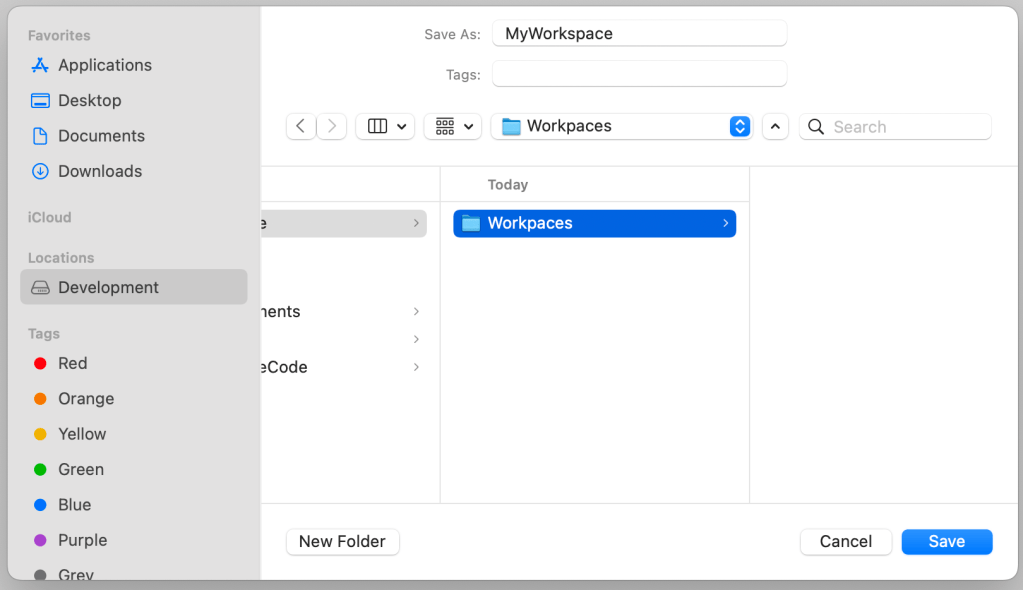Select Desktop in Favorites sidebar
This screenshot has width=1023, height=590.
point(89,100)
